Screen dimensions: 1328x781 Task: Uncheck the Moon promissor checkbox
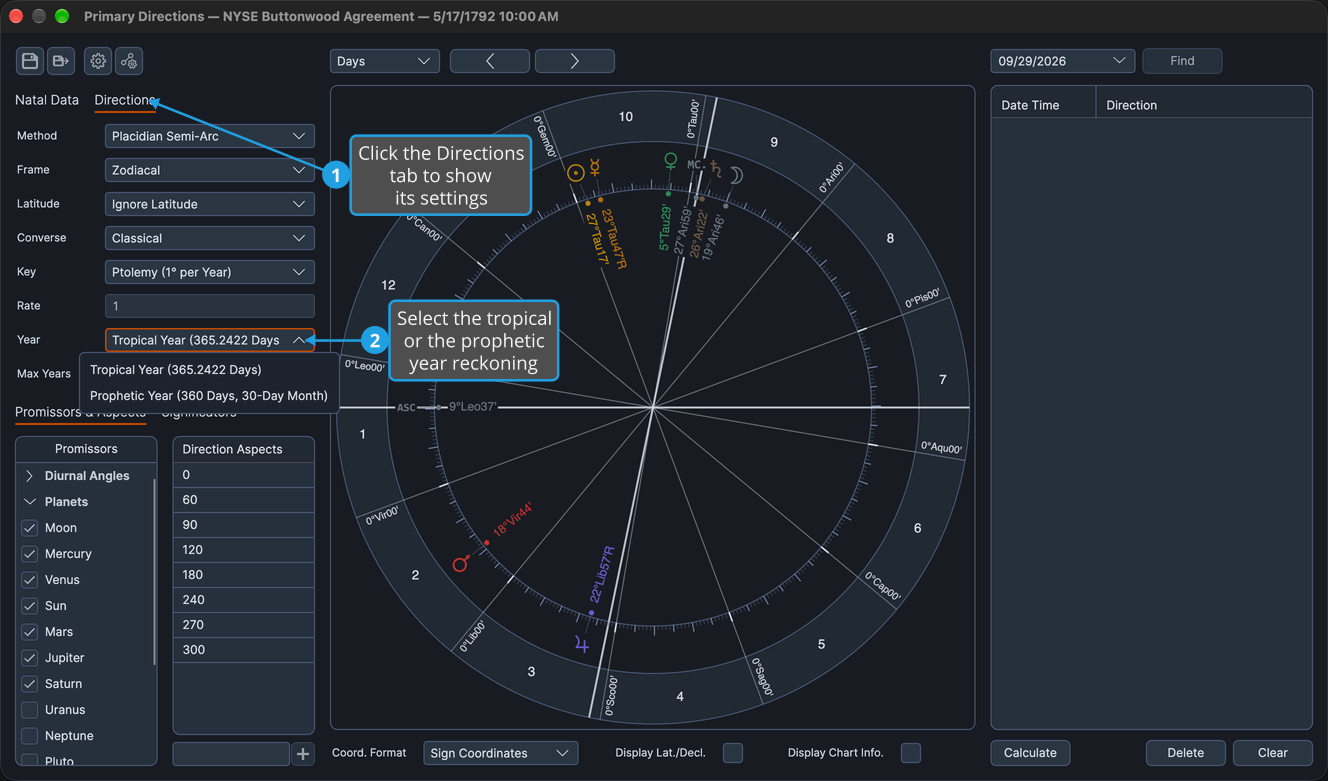[x=30, y=528]
